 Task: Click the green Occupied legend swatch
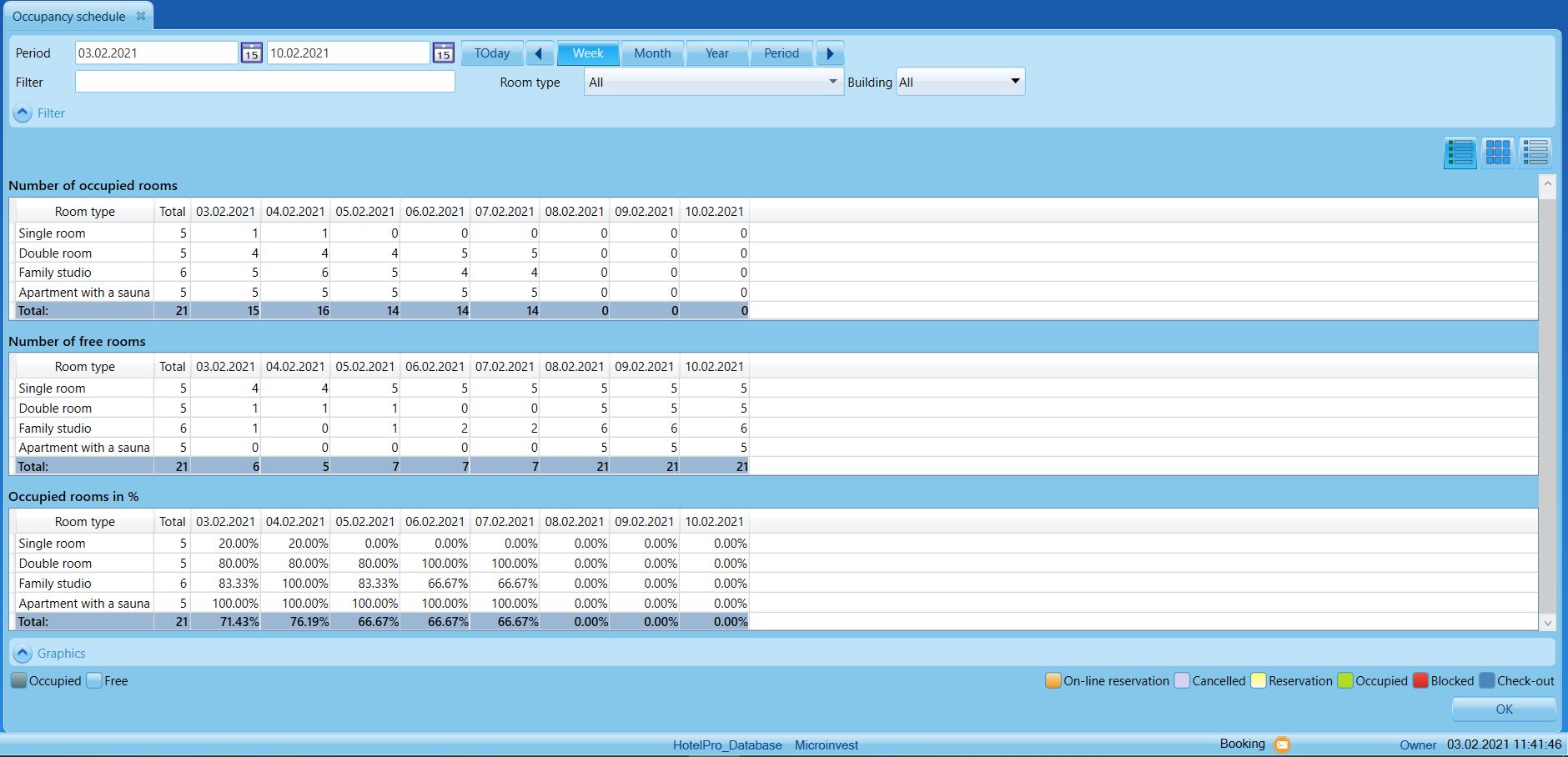[1345, 680]
